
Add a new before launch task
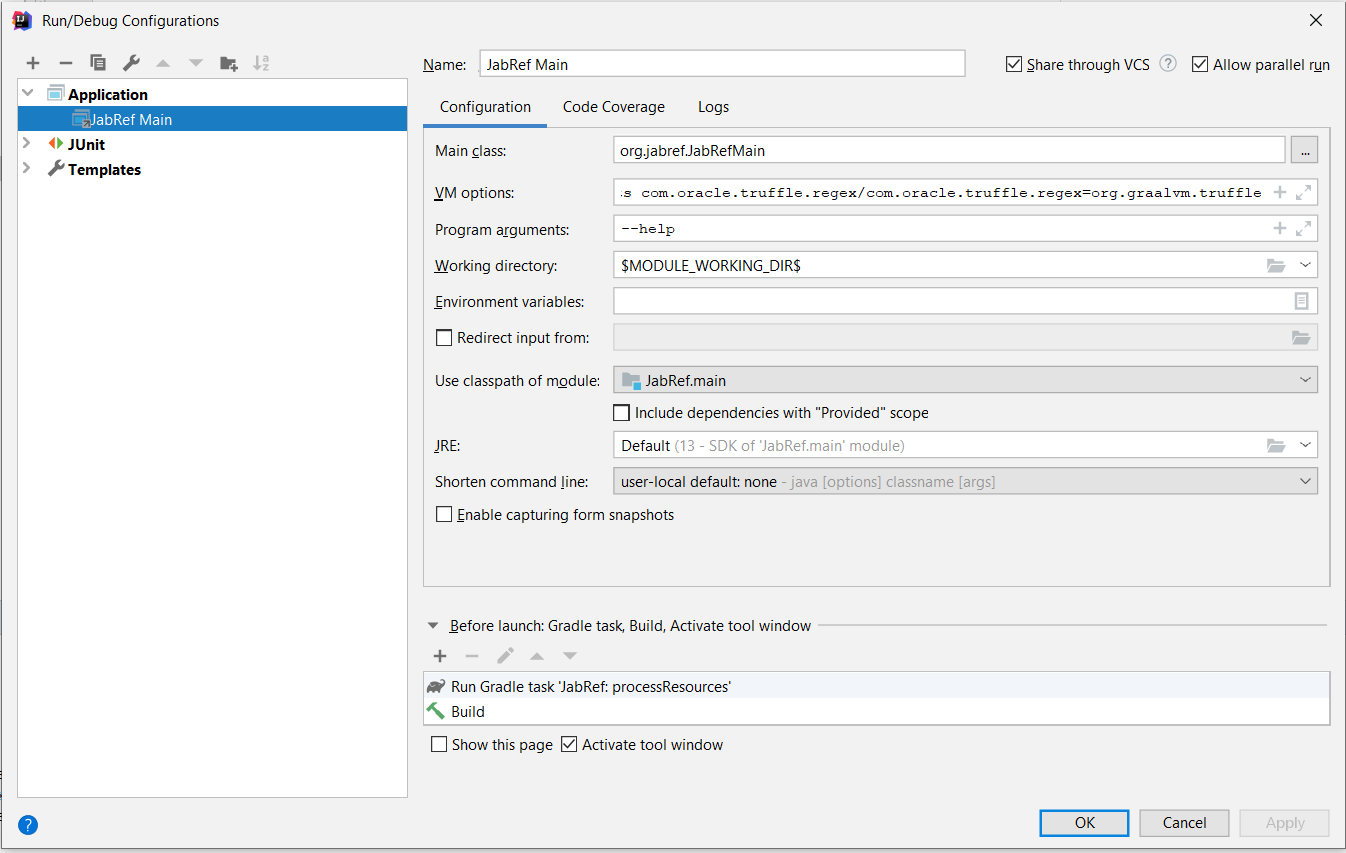440,656
